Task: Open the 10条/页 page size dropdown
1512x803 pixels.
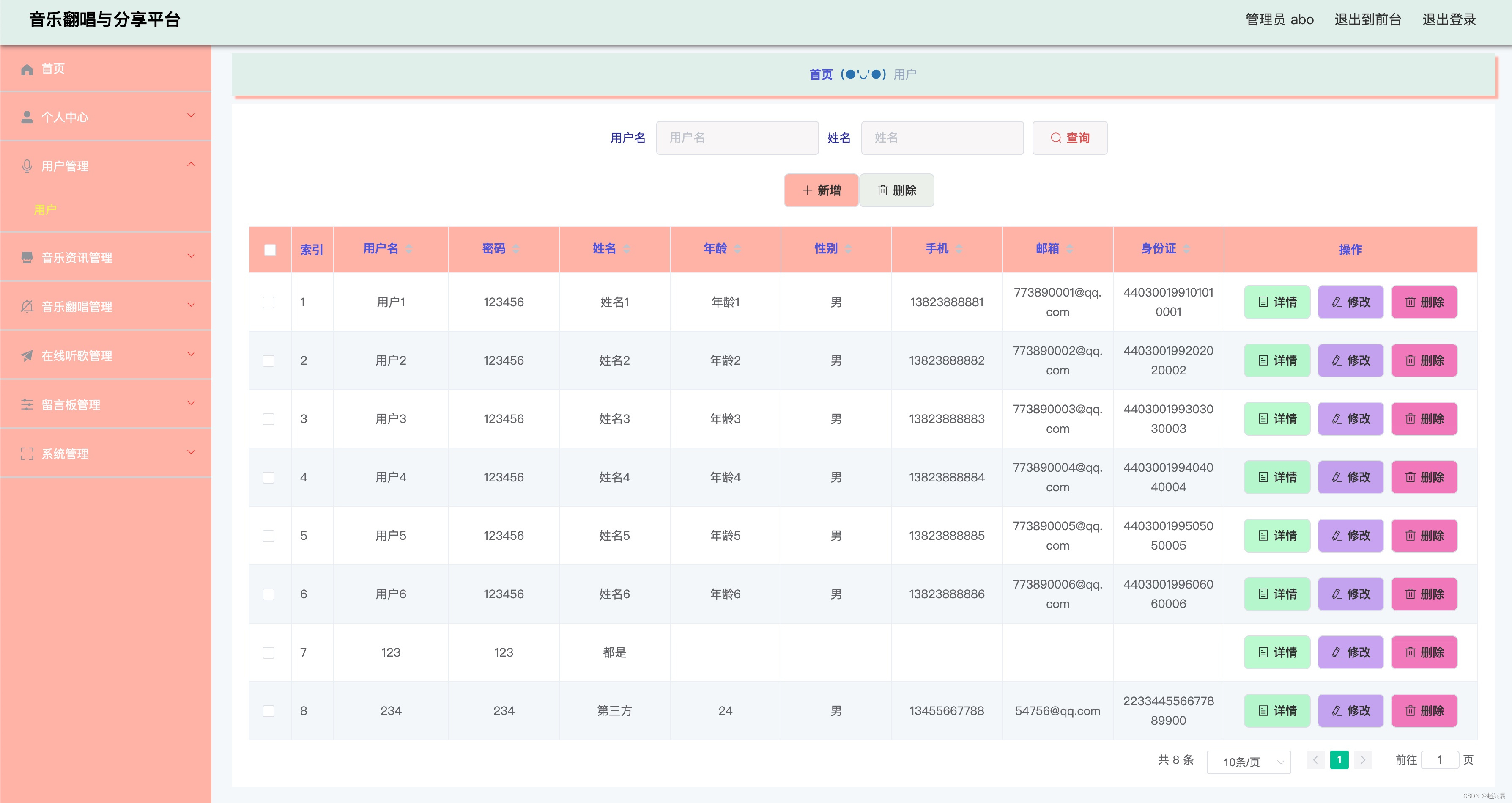Action: pos(1249,762)
